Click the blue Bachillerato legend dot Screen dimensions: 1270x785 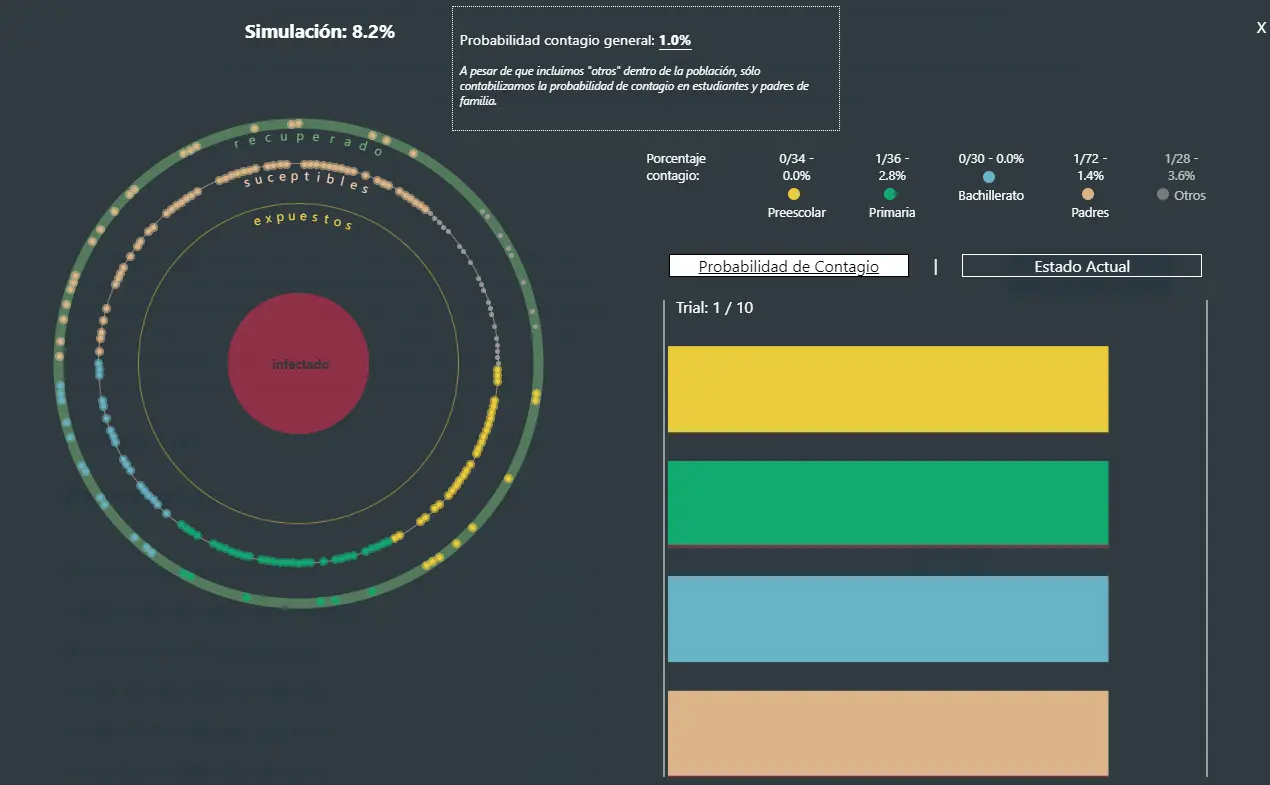(989, 177)
